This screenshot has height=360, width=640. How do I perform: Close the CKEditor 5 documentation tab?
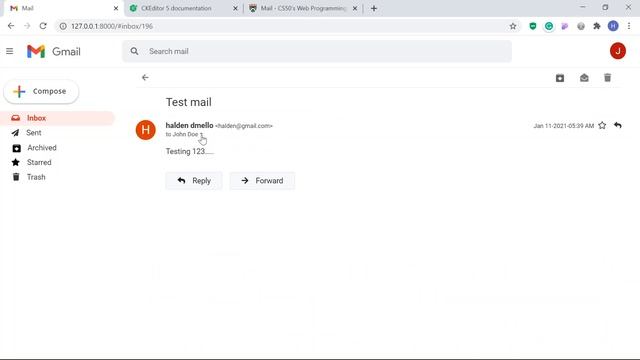click(x=235, y=8)
